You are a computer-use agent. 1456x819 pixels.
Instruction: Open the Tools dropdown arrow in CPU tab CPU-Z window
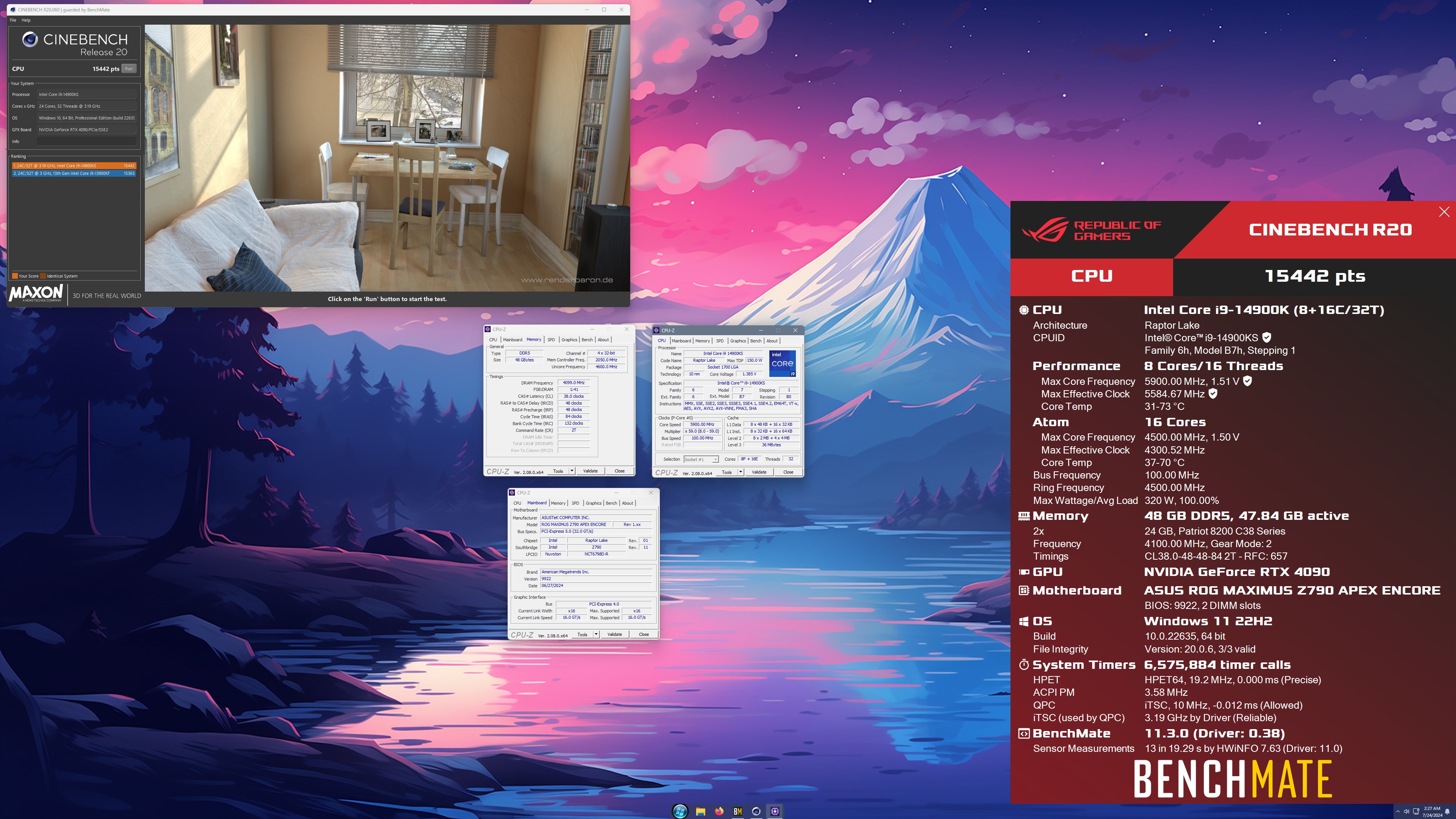point(741,472)
